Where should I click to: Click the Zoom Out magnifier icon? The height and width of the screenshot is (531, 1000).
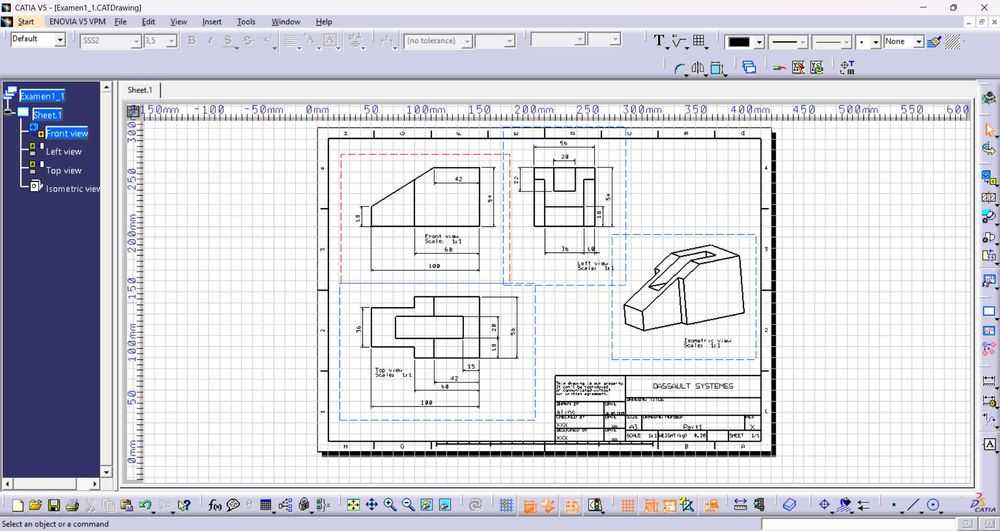pyautogui.click(x=408, y=506)
